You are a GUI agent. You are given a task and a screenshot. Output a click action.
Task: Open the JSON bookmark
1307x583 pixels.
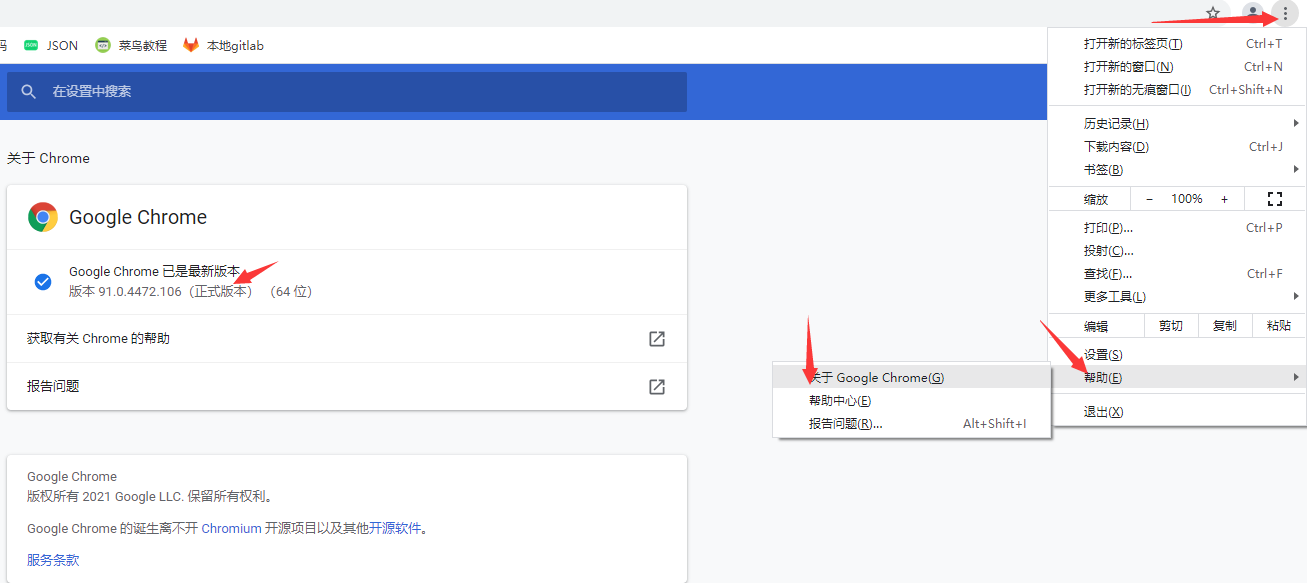(51, 45)
